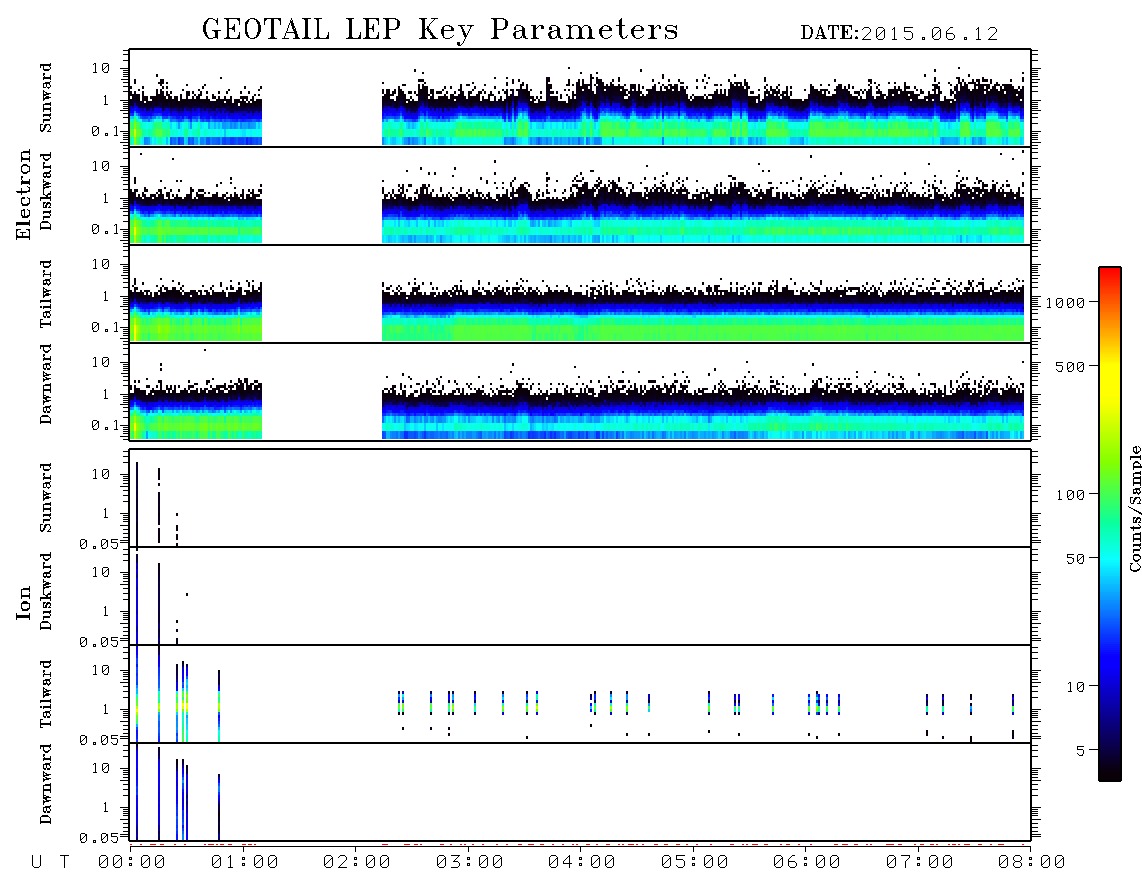Screen dimensions: 1142x880
Task: Click the 08:00 time tick label
Action: pos(1032,863)
